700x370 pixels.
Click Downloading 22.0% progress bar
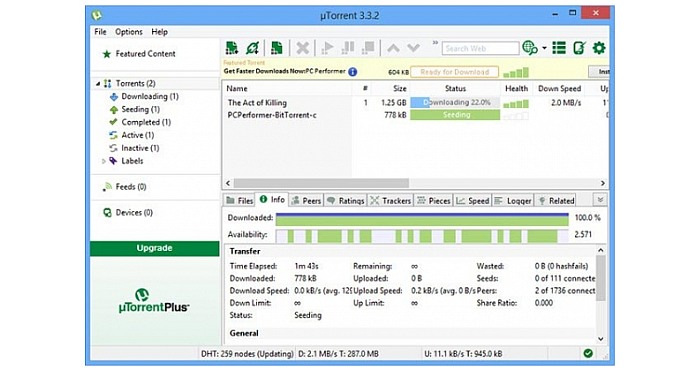pyautogui.click(x=455, y=103)
